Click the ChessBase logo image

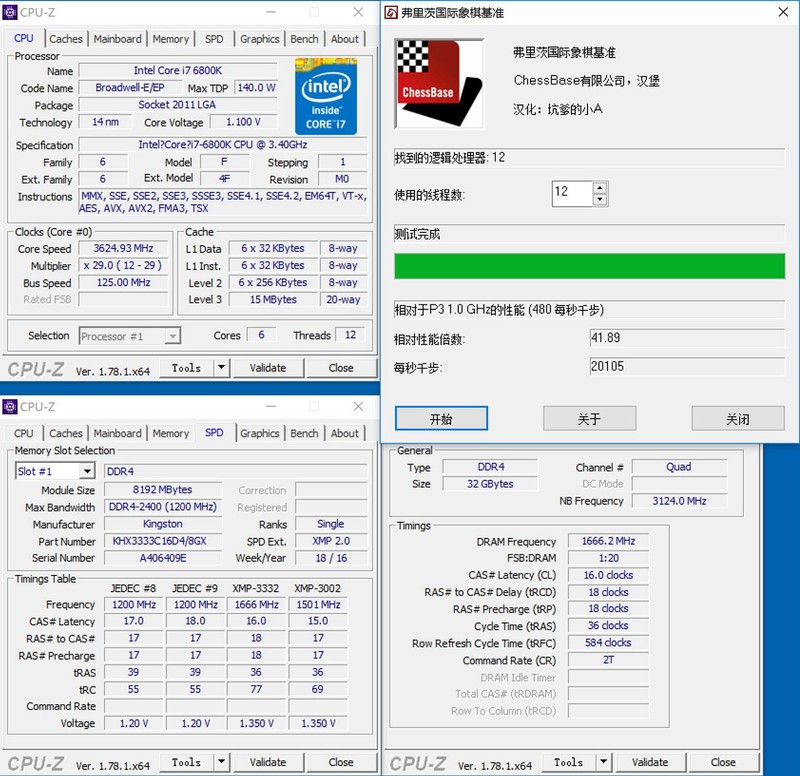click(x=439, y=83)
